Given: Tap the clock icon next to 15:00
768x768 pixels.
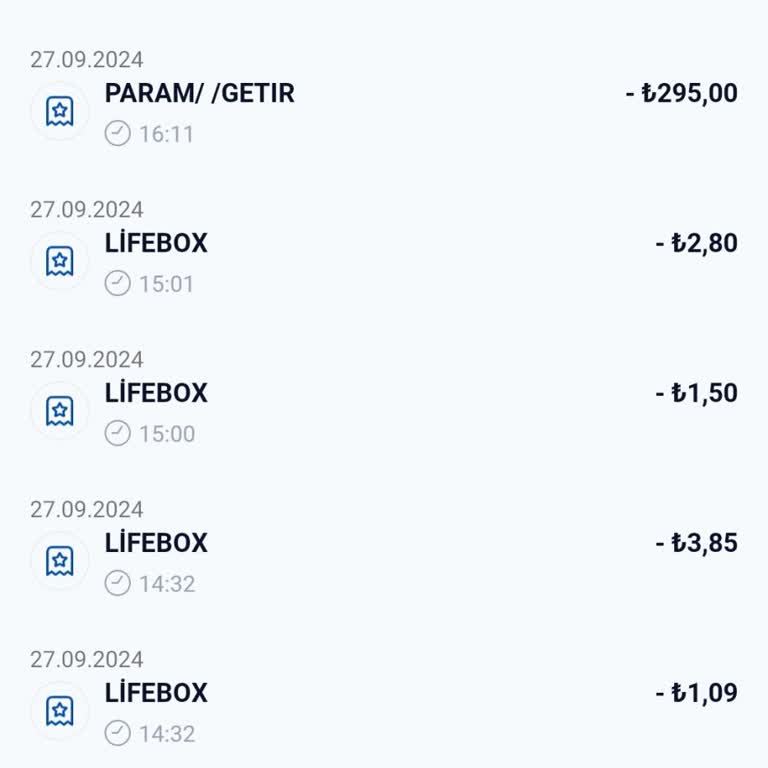Looking at the screenshot, I should pos(118,433).
